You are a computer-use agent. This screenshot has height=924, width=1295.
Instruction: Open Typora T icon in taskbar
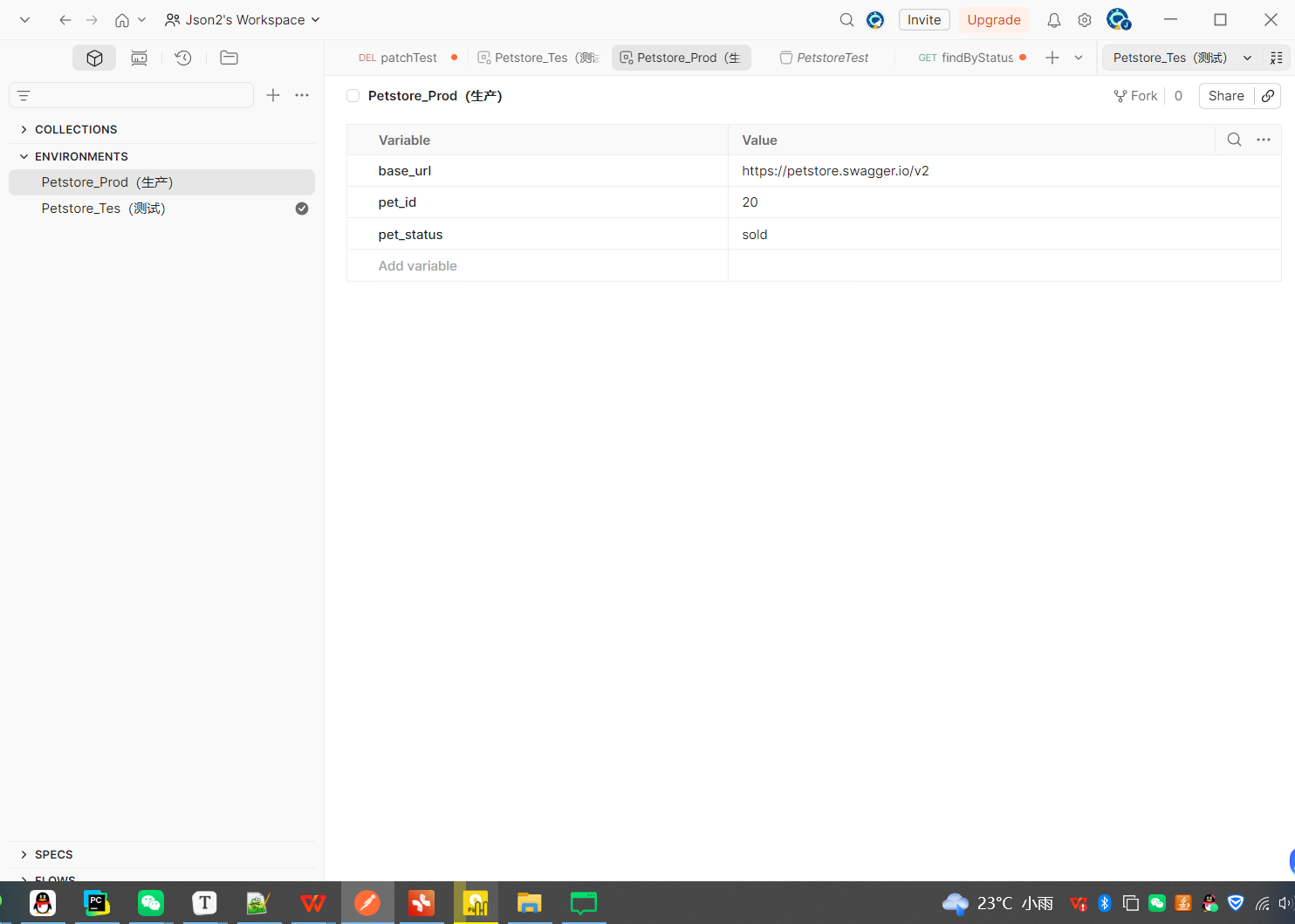pos(205,903)
